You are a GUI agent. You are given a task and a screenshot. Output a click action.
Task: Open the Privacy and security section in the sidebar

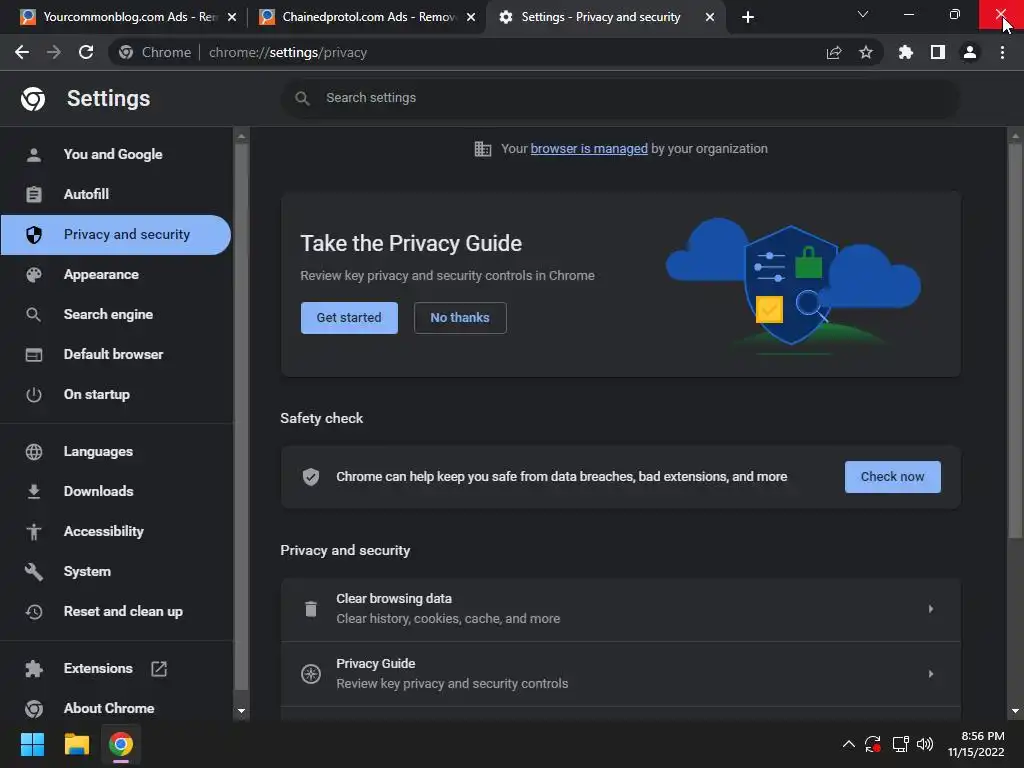point(116,235)
